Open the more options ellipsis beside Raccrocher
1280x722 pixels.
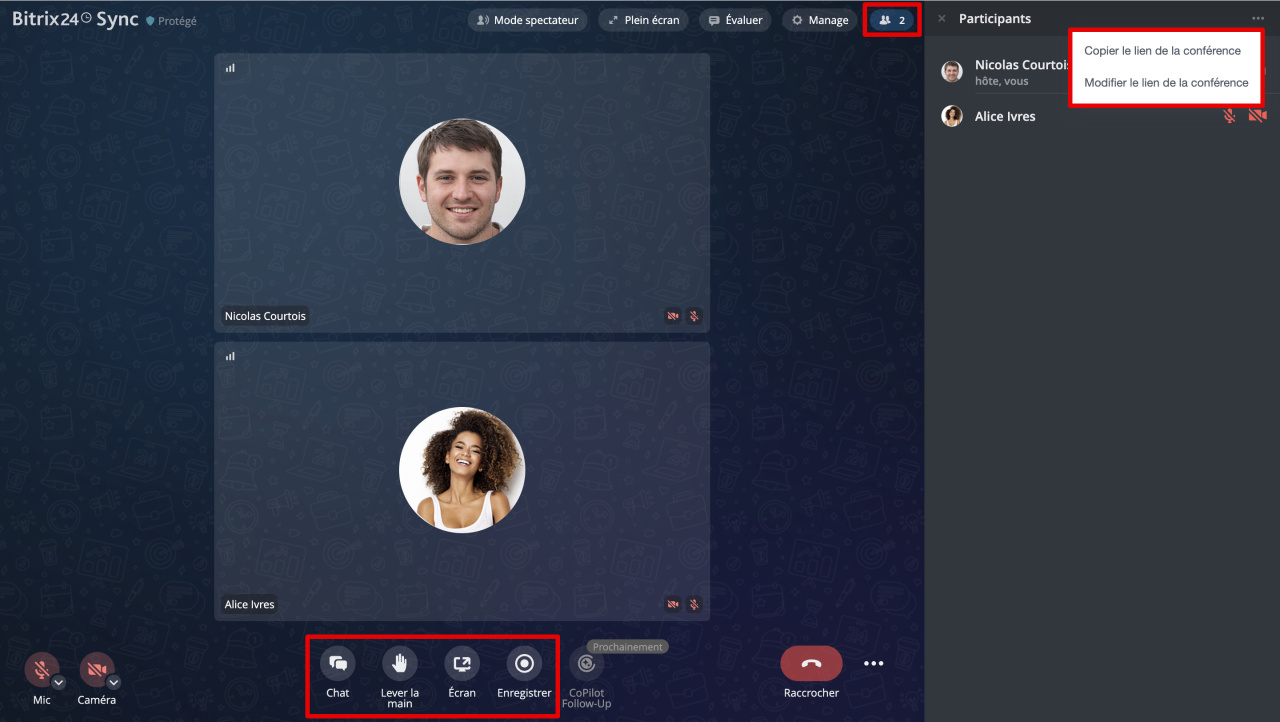tap(874, 663)
